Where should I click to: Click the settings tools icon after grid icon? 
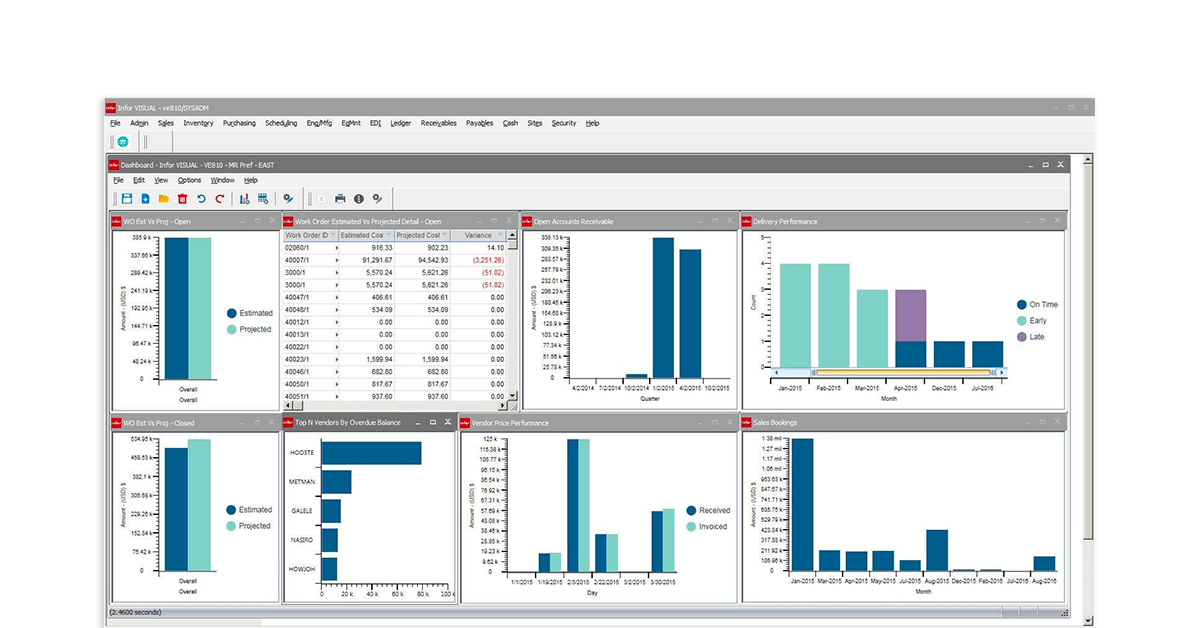[288, 199]
